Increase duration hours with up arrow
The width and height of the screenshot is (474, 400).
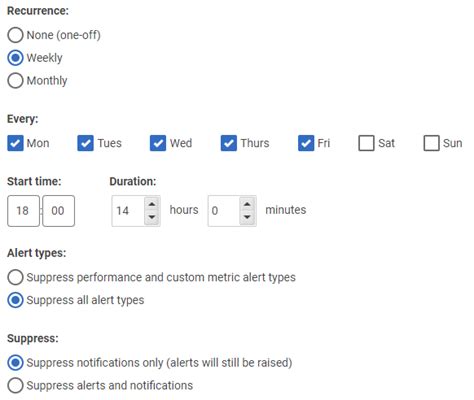(x=152, y=204)
